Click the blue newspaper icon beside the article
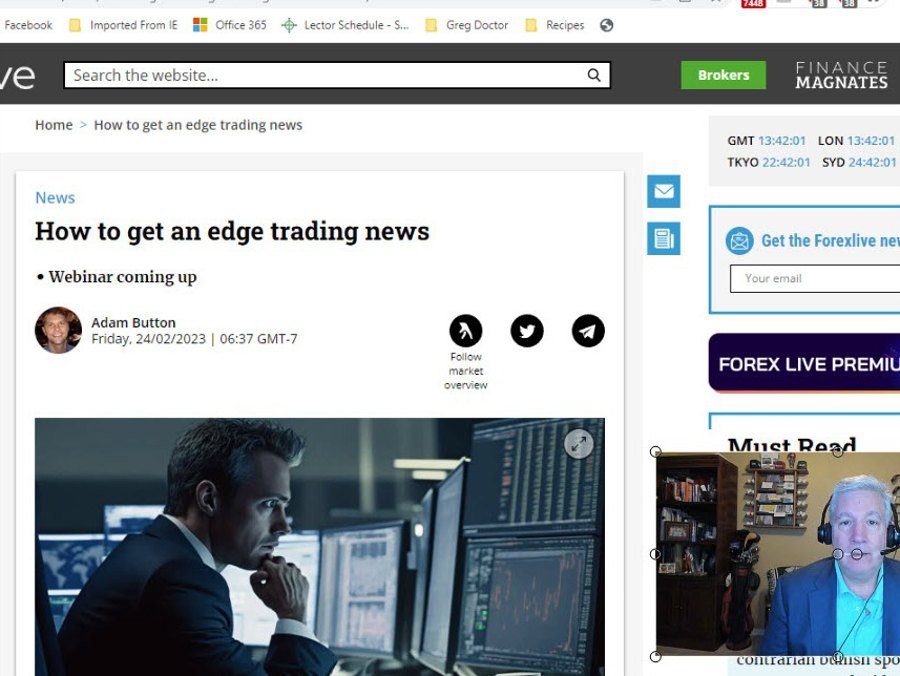 (x=663, y=238)
